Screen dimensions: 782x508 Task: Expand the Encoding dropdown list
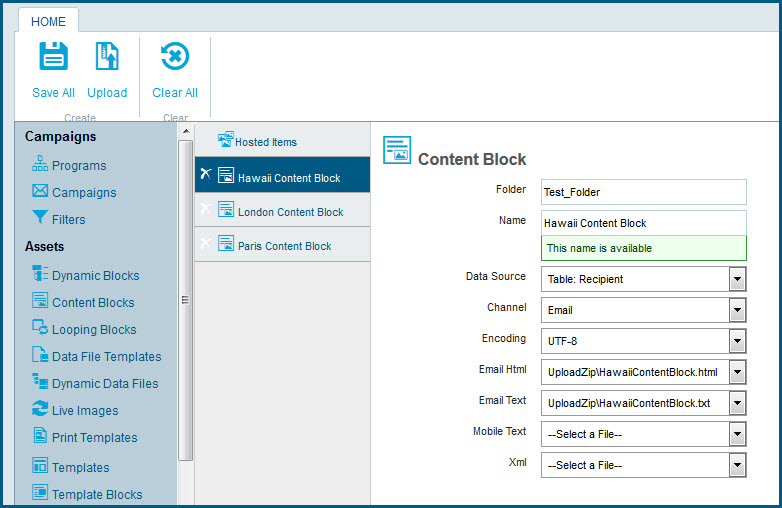click(737, 341)
